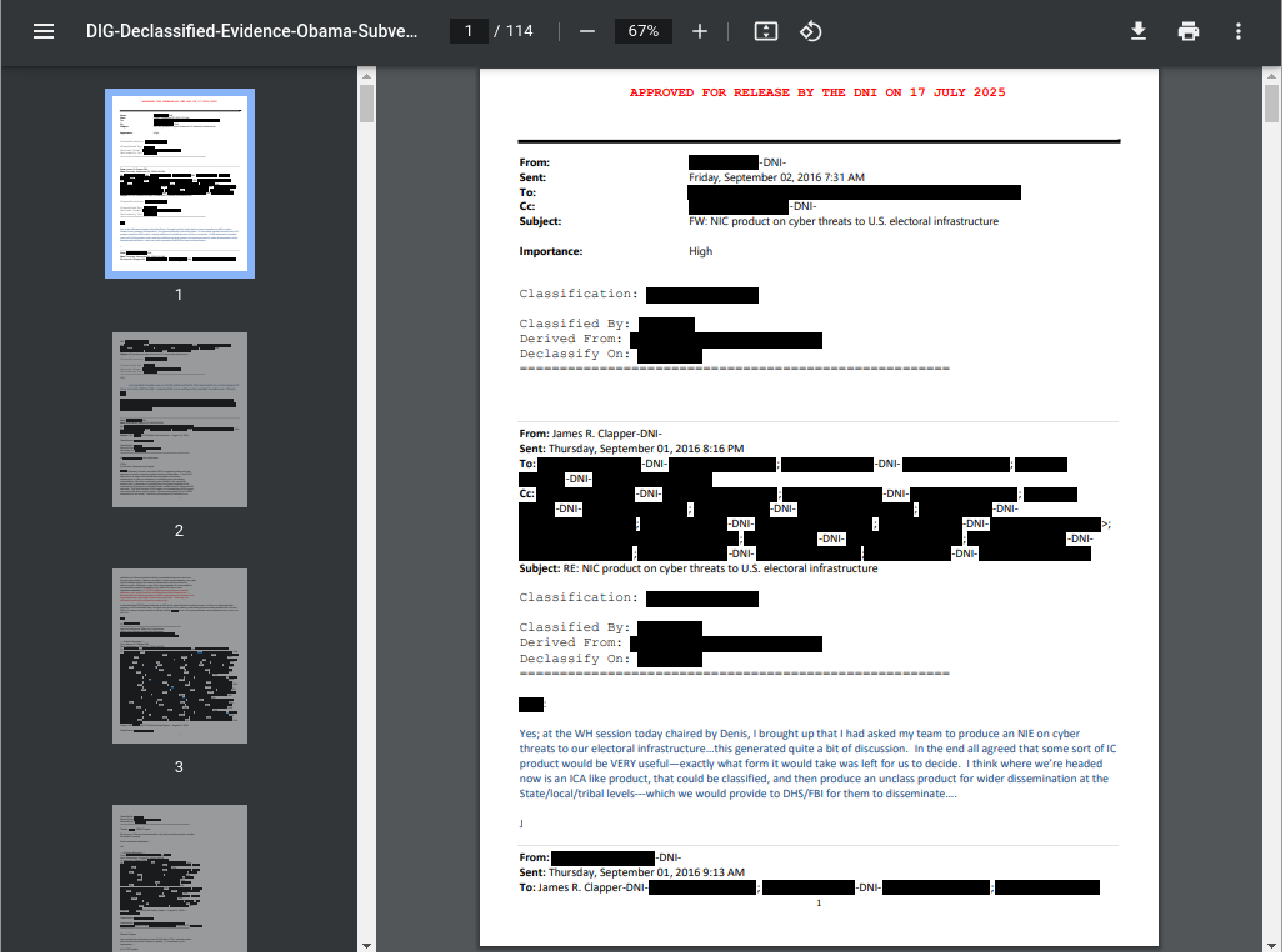Screen dimensions: 1282x952
Task: Click the fit to page icon
Action: [x=765, y=31]
